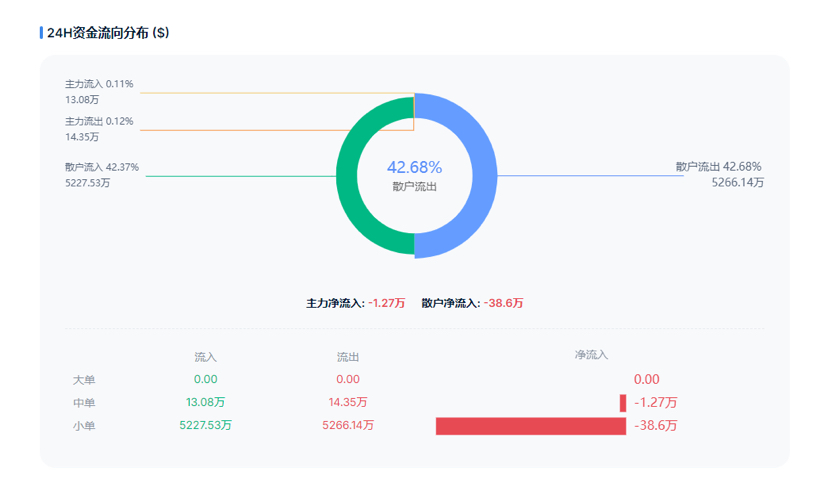
Task: Click the small red 中单 net inflow bar
Action: coord(623,403)
